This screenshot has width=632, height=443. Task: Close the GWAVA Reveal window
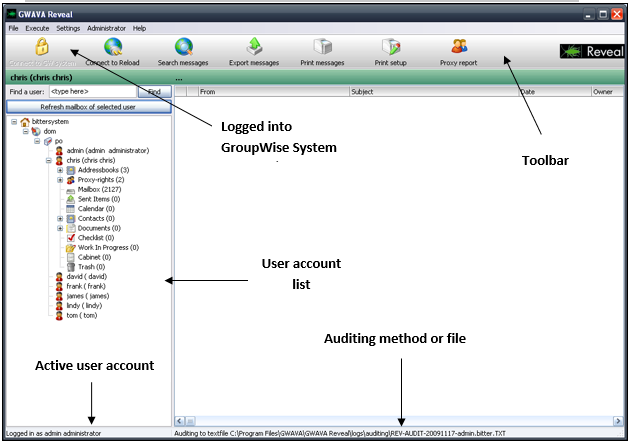[x=617, y=15]
